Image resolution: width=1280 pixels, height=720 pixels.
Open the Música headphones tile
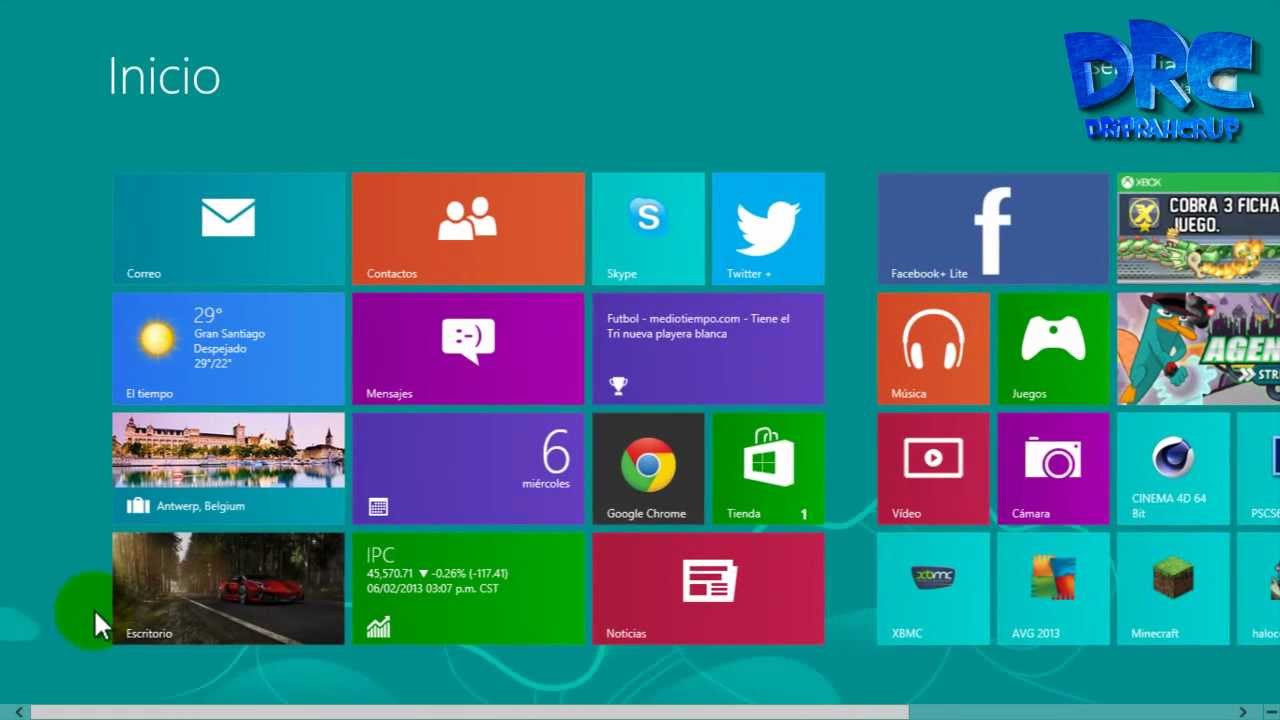coord(934,349)
